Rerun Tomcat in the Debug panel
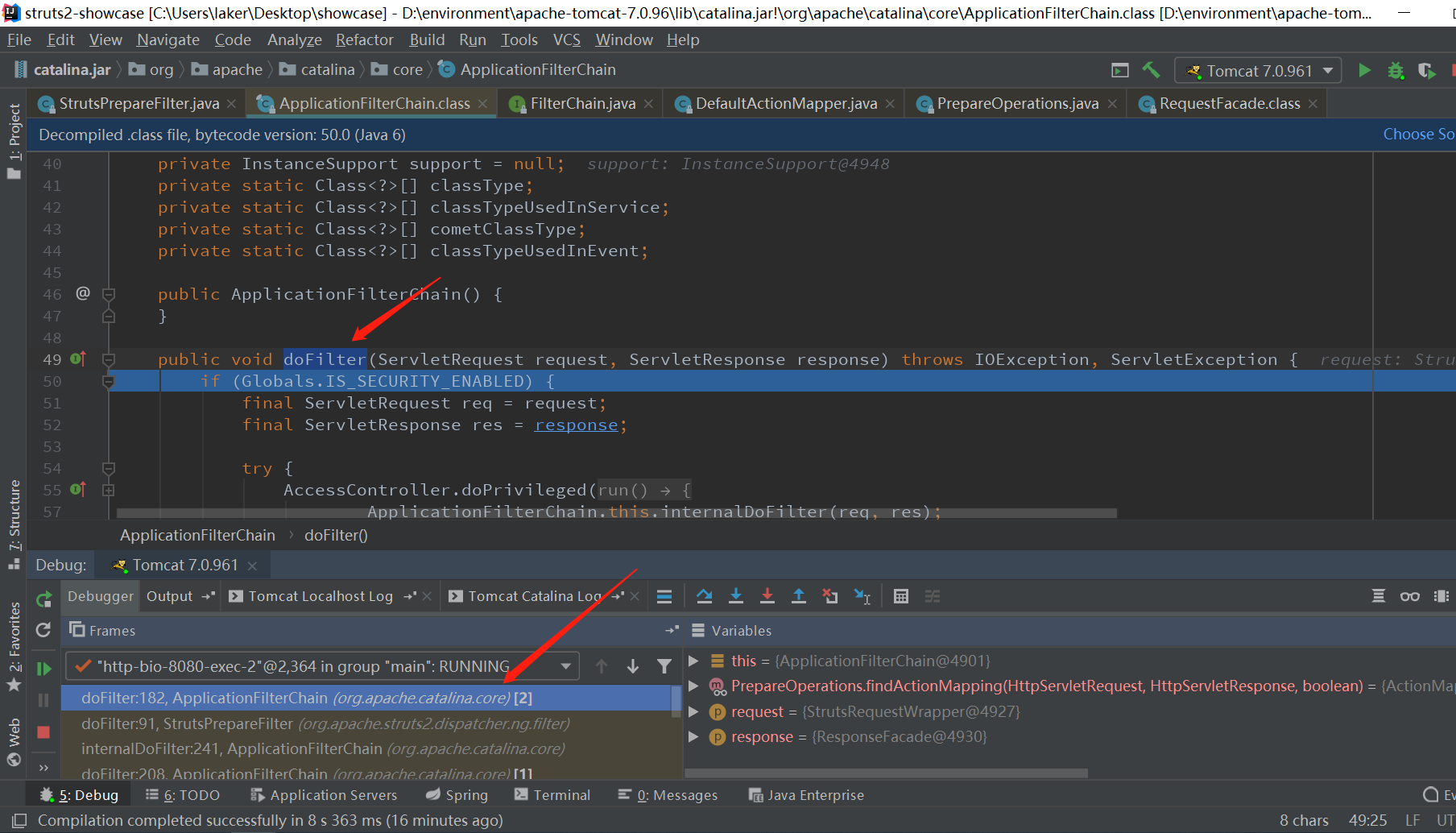The image size is (1456, 833). (43, 599)
